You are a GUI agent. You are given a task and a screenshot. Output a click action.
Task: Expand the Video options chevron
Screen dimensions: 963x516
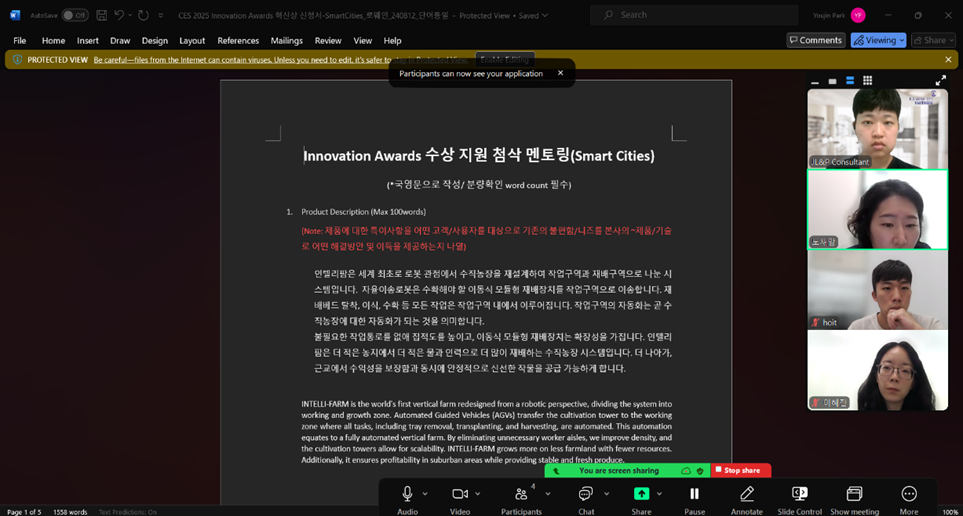point(477,494)
